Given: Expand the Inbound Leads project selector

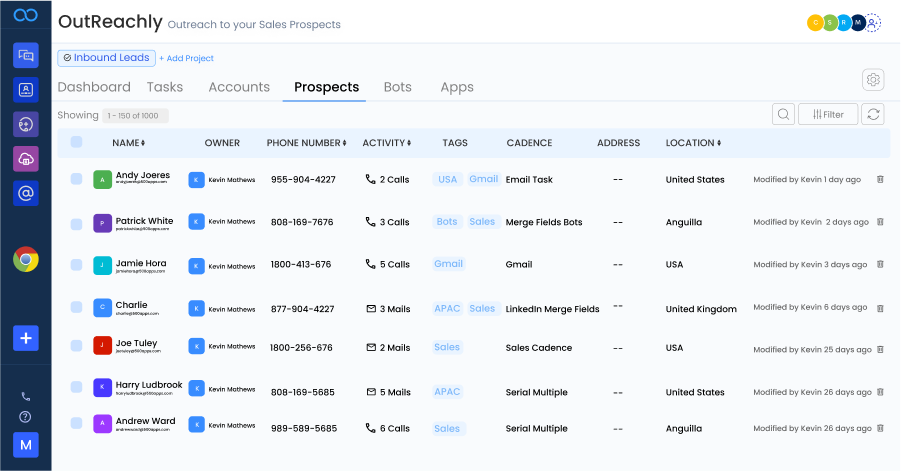Looking at the screenshot, I should pyautogui.click(x=106, y=58).
